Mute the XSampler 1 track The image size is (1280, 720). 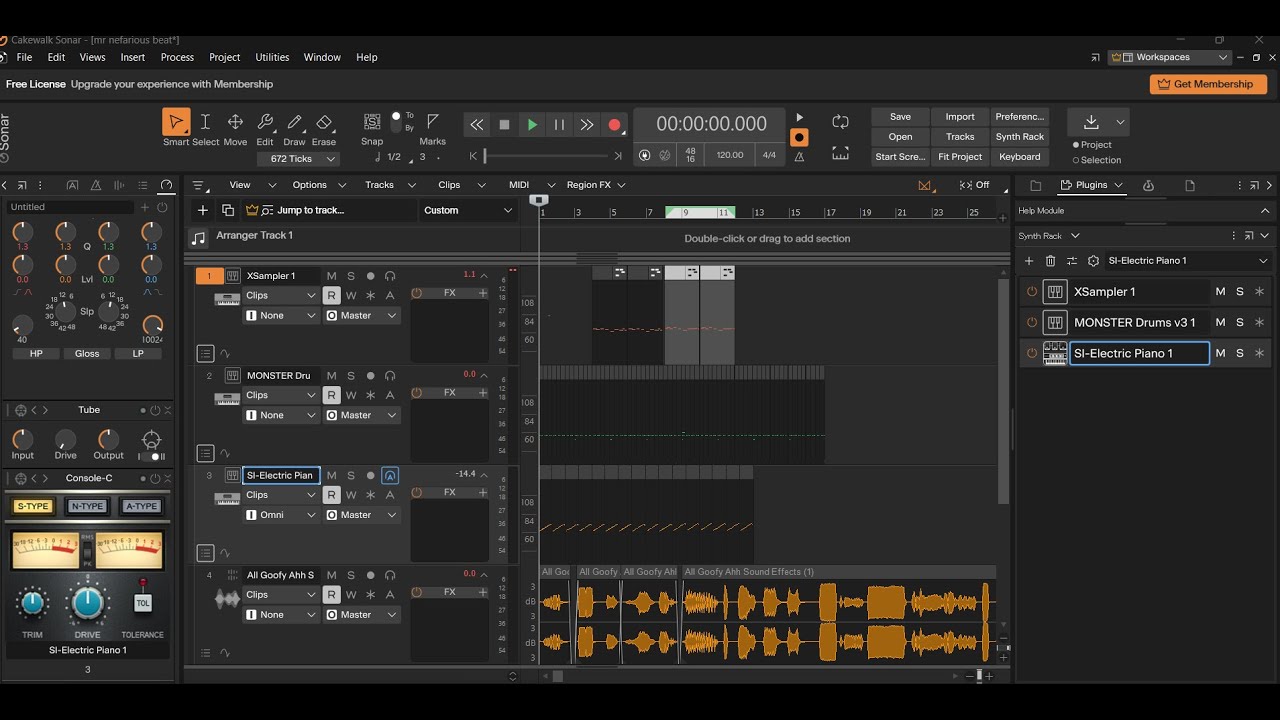point(331,276)
